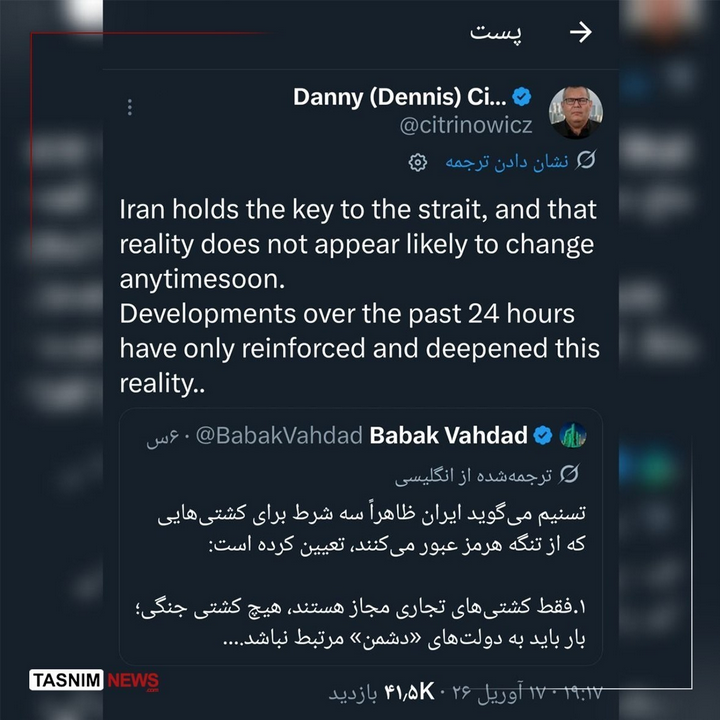Click the icon beside ترجمه‌شده از انگلیسی
720x720 pixels.
[571, 474]
